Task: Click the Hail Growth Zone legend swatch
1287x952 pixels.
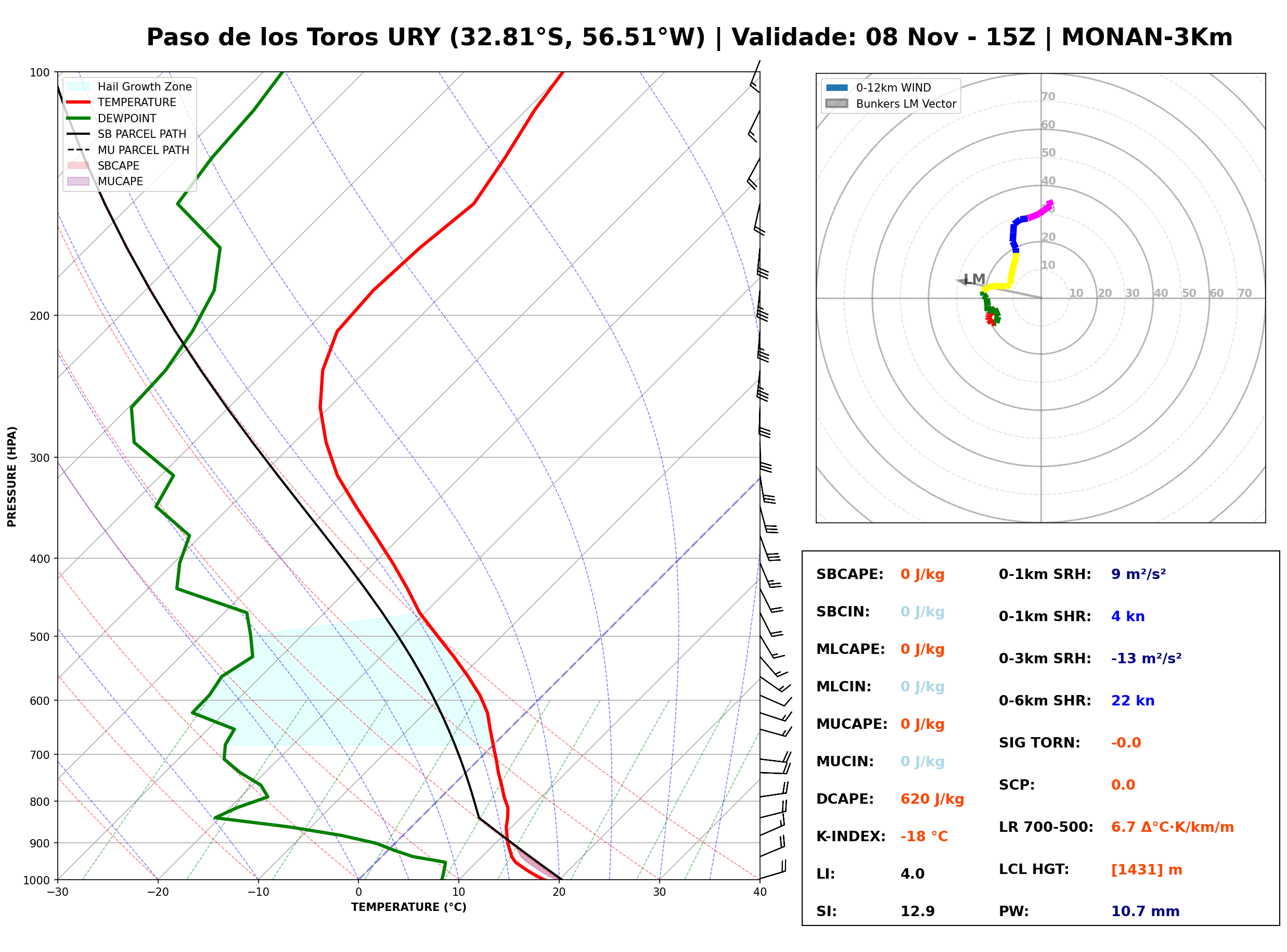Action: tap(79, 86)
